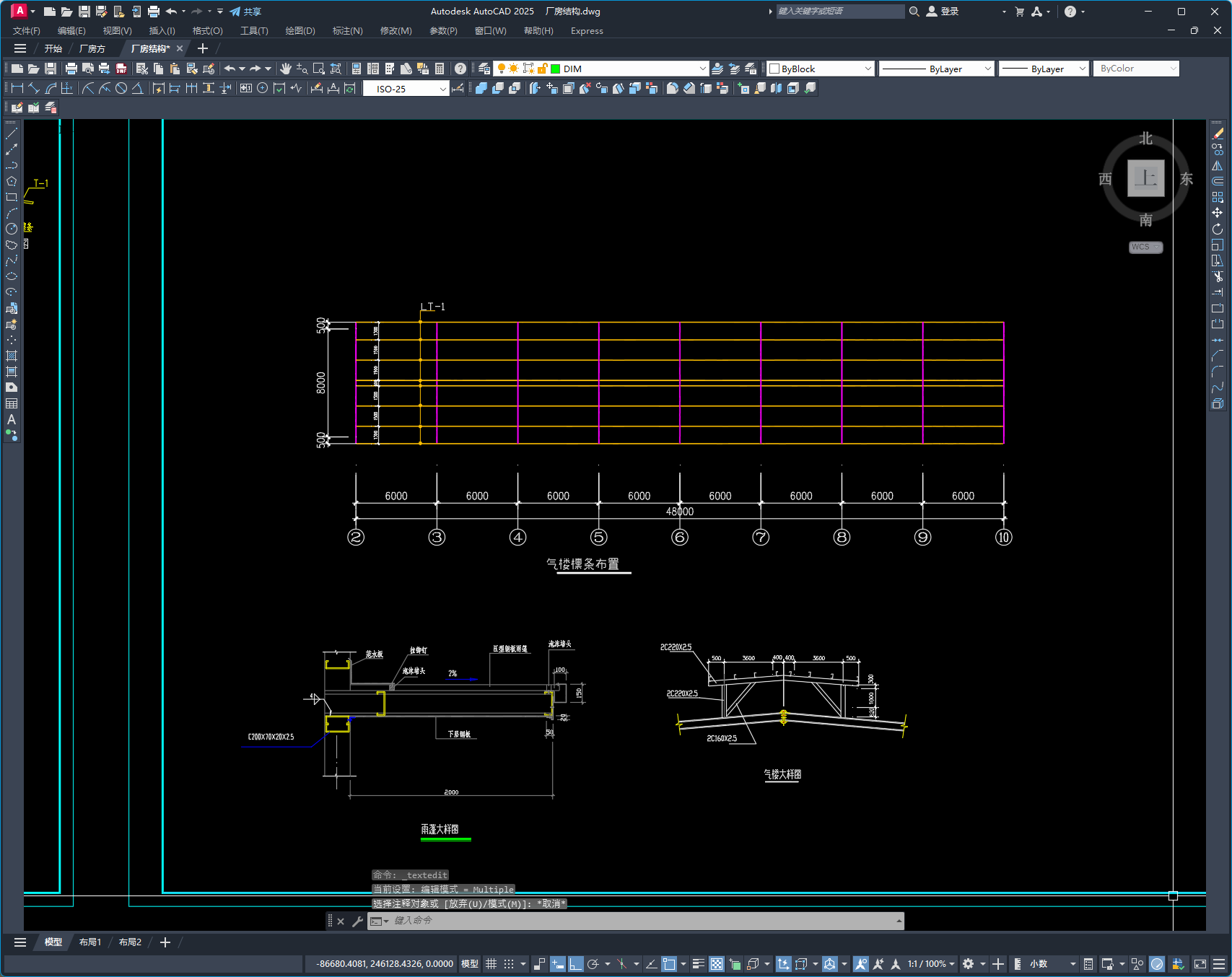Select the Linear dimension tool
This screenshot has height=977, width=1232.
17,88
